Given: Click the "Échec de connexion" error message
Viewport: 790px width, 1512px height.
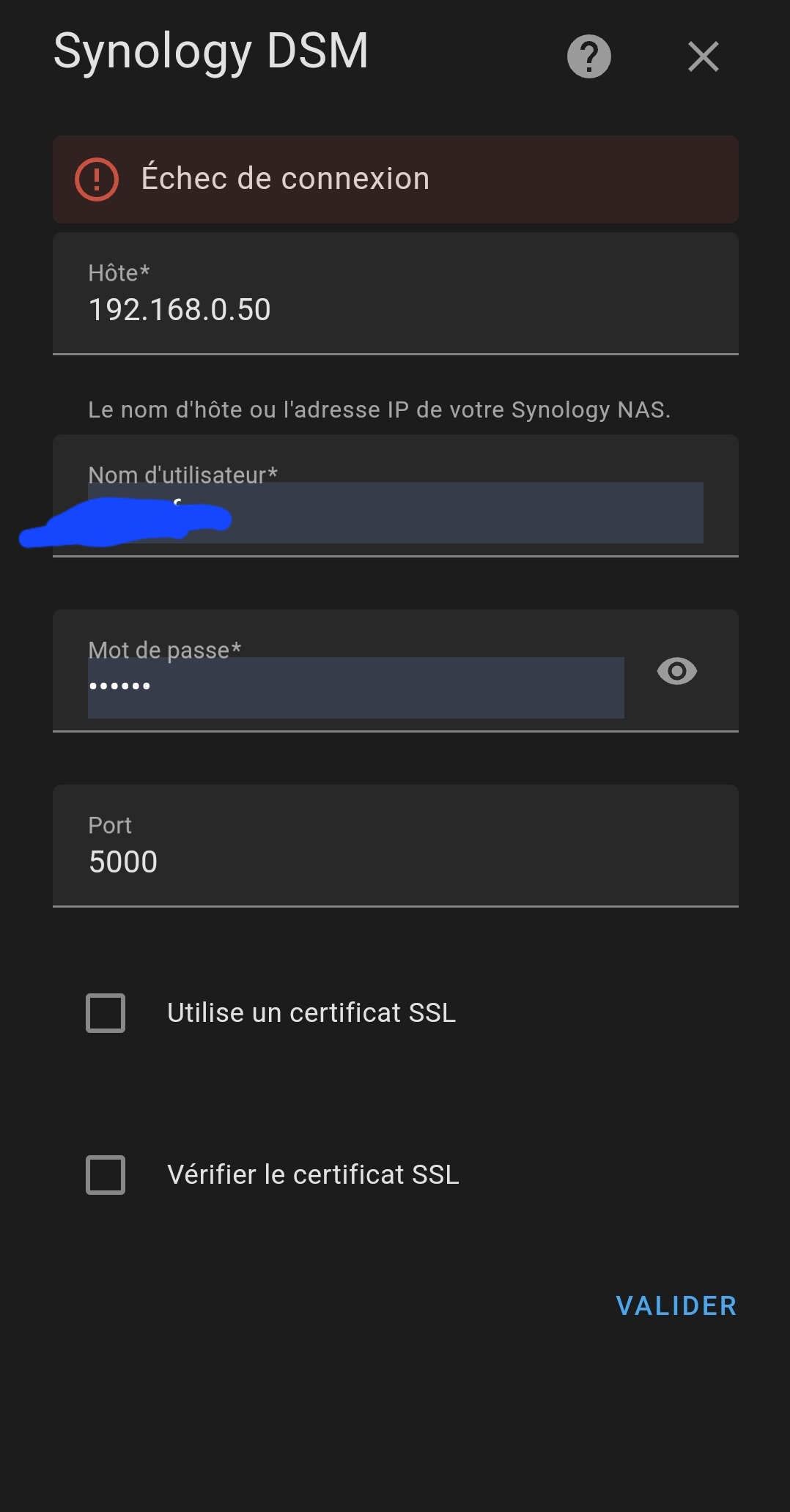Looking at the screenshot, I should [285, 179].
